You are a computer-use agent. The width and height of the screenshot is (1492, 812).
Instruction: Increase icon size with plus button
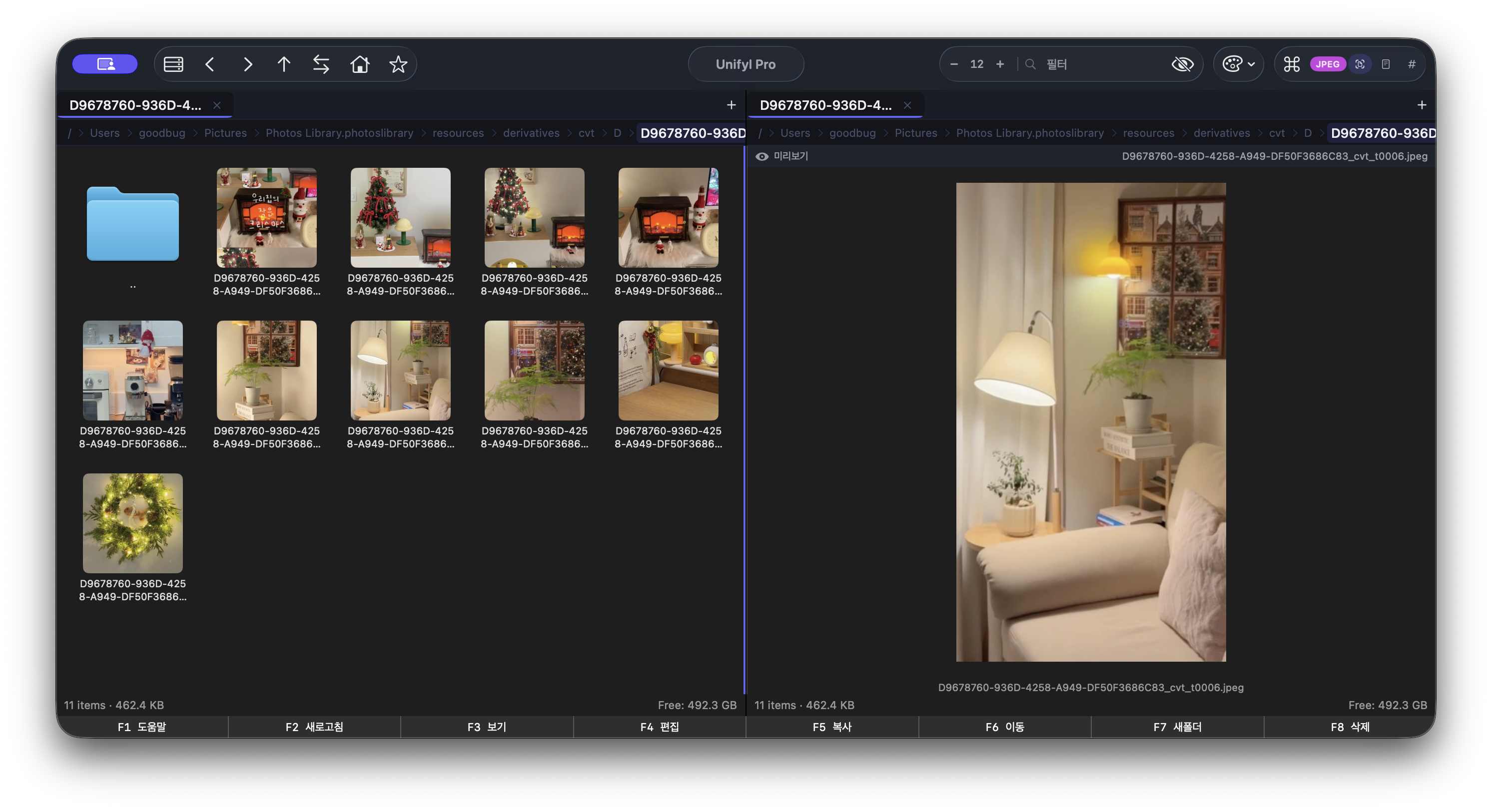1000,64
